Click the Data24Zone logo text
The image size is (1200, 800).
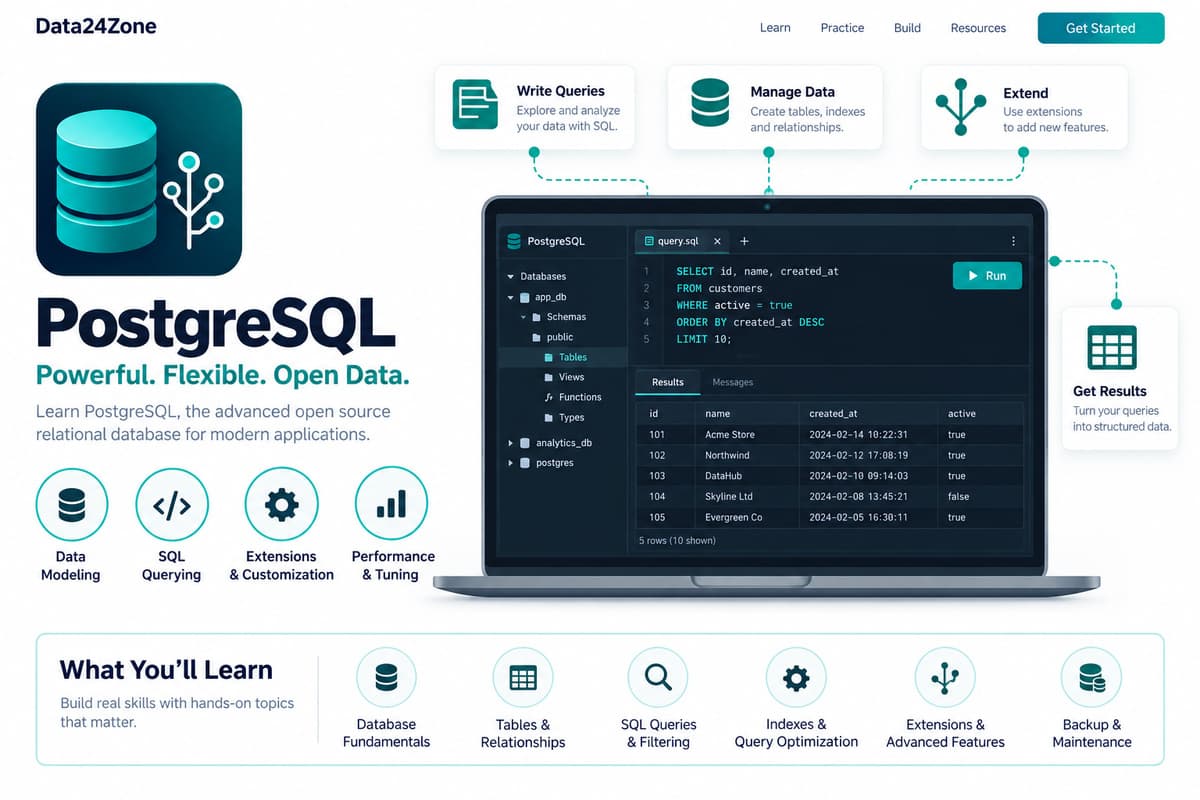click(96, 26)
